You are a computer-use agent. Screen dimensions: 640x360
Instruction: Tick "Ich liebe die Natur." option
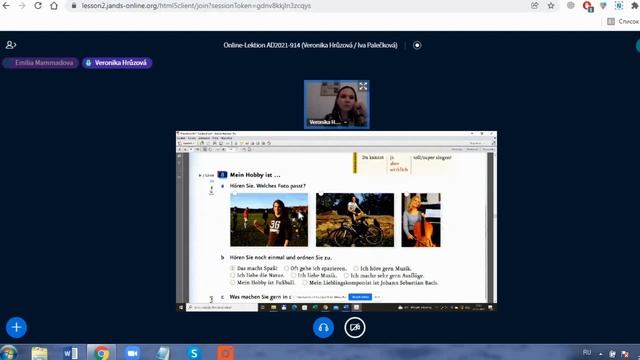point(233,276)
